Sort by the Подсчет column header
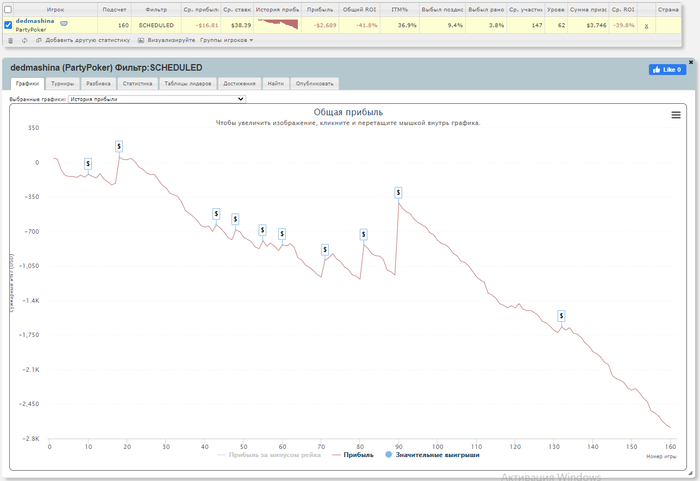The width and height of the screenshot is (700, 481). tap(114, 9)
